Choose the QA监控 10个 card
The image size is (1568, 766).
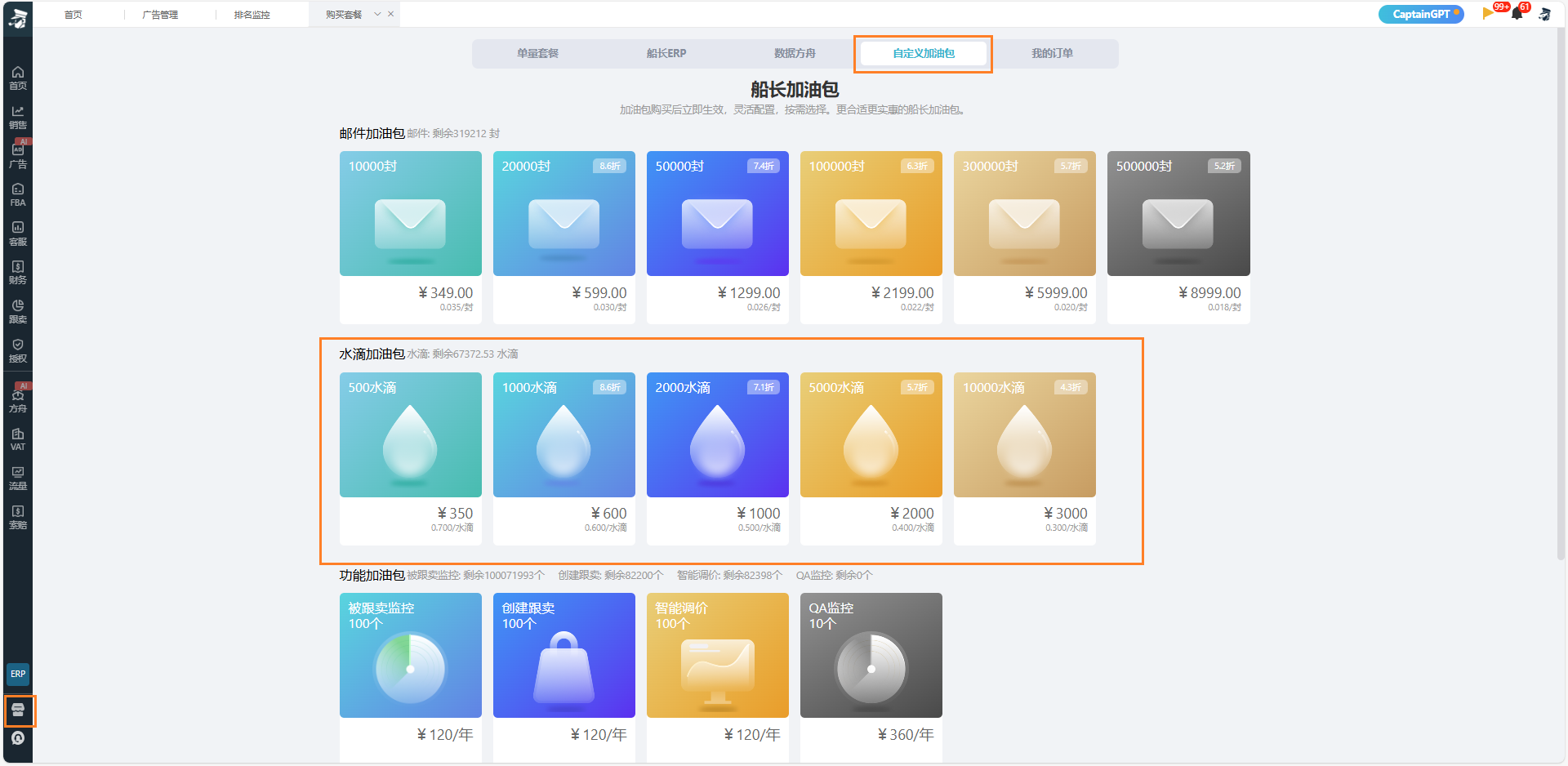click(871, 677)
